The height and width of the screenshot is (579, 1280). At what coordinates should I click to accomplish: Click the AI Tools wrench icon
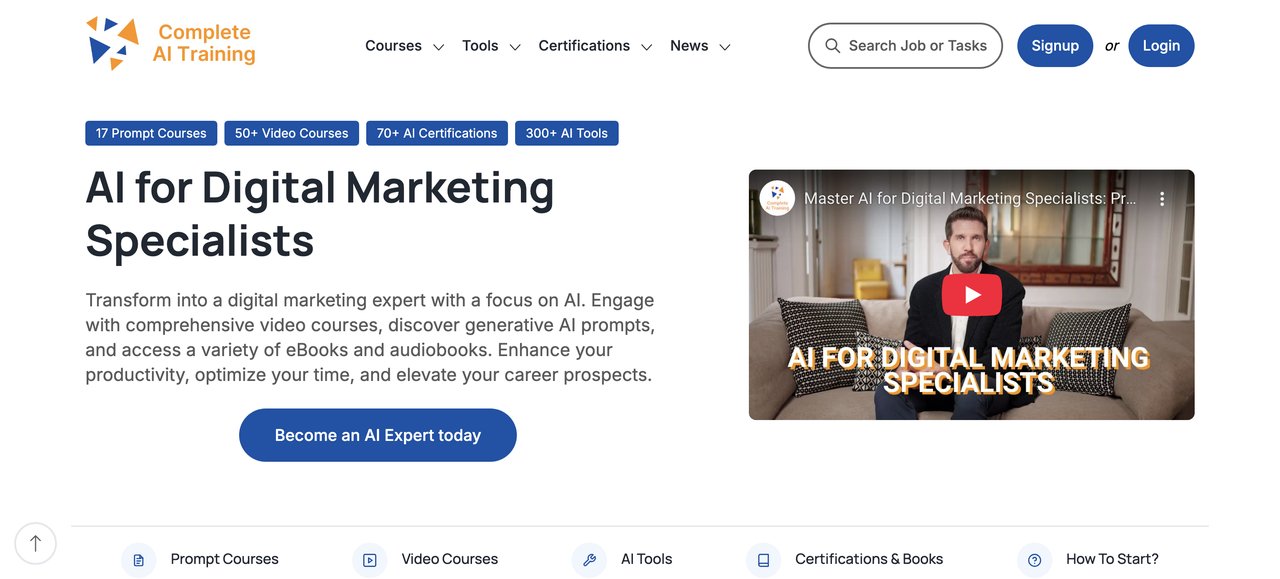tap(589, 560)
